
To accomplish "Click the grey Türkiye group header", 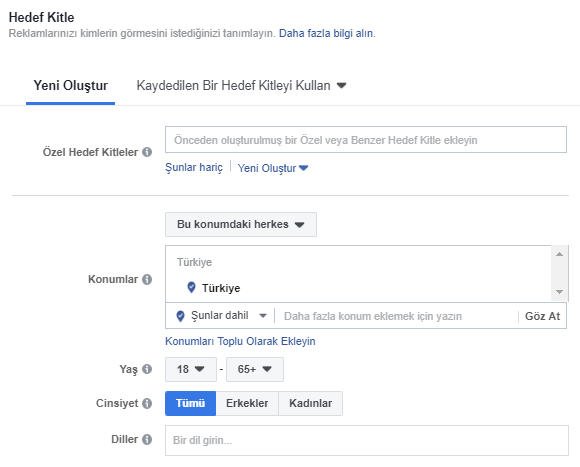I will (x=195, y=262).
